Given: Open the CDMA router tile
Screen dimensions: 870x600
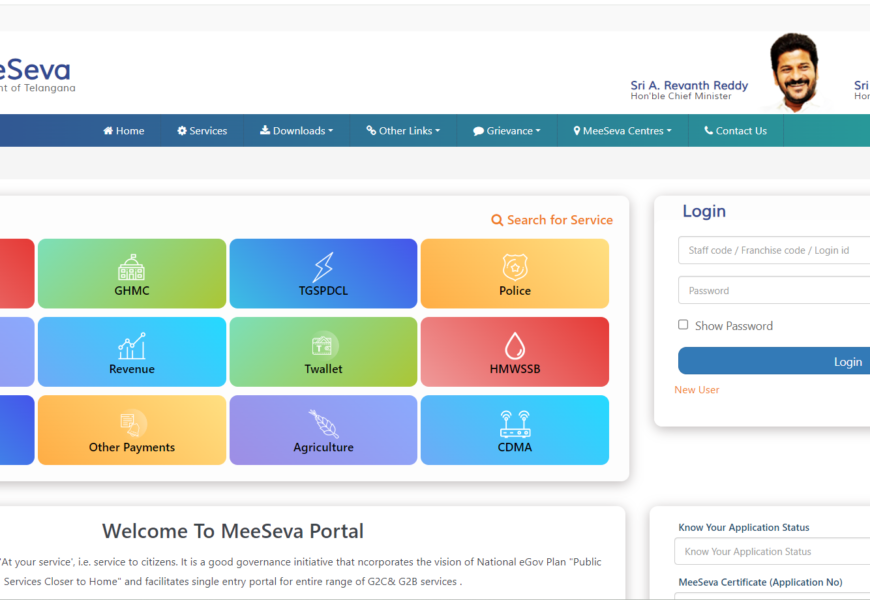Looking at the screenshot, I should click(514, 430).
